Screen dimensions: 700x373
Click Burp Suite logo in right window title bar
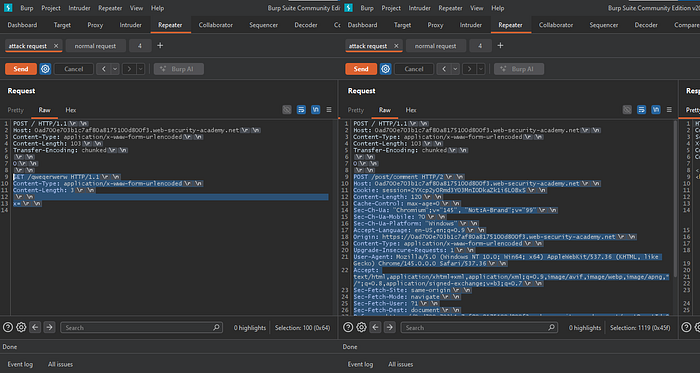(349, 8)
